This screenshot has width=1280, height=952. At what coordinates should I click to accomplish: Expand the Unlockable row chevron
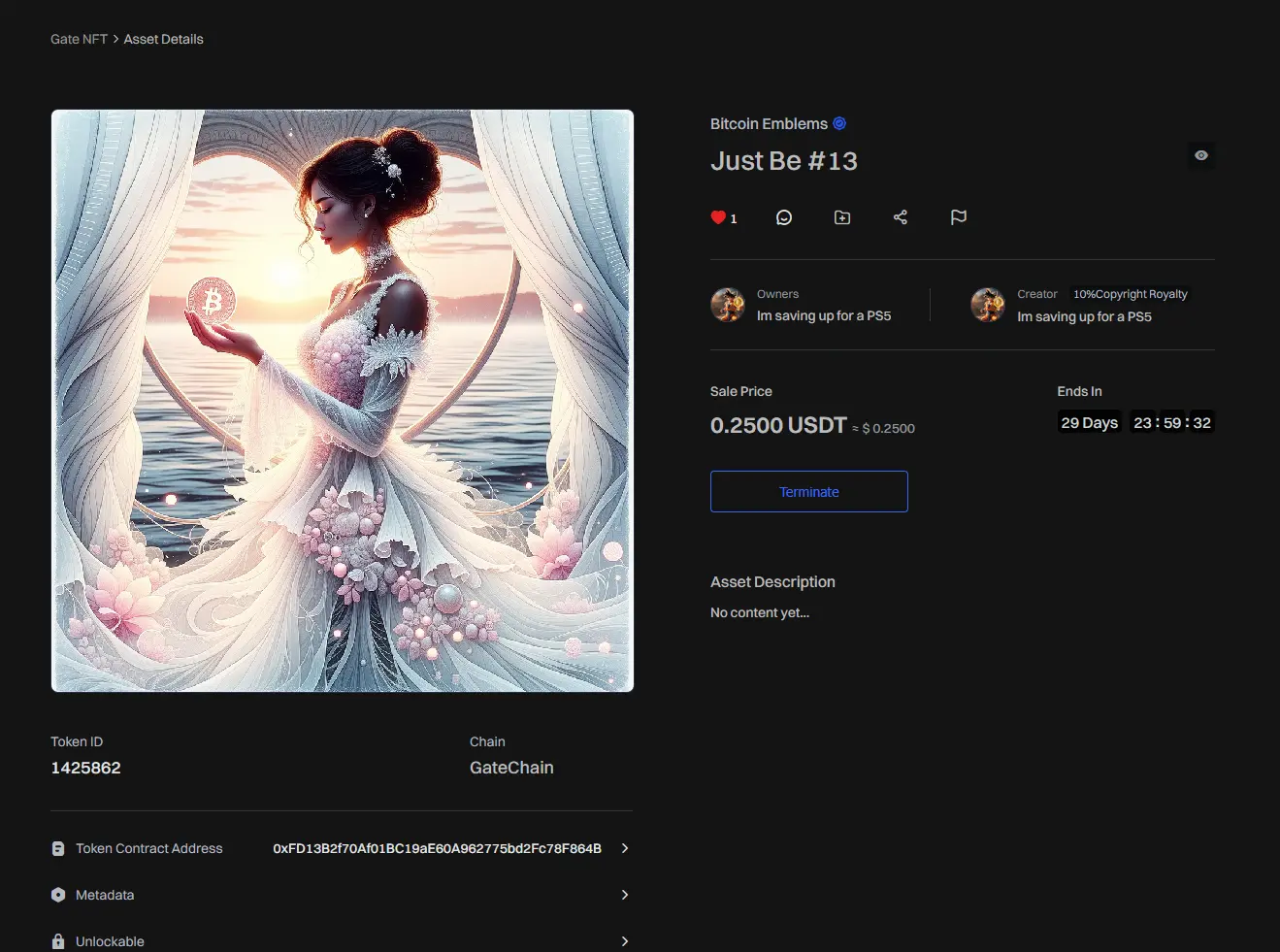pyautogui.click(x=625, y=941)
